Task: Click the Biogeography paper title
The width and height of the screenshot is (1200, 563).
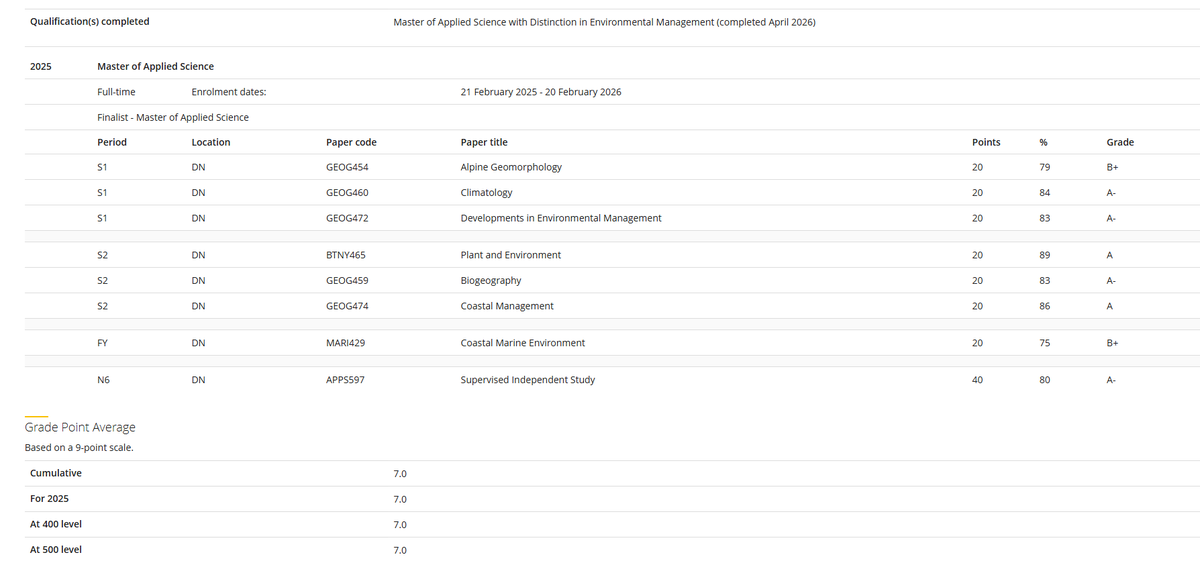Action: tap(490, 281)
